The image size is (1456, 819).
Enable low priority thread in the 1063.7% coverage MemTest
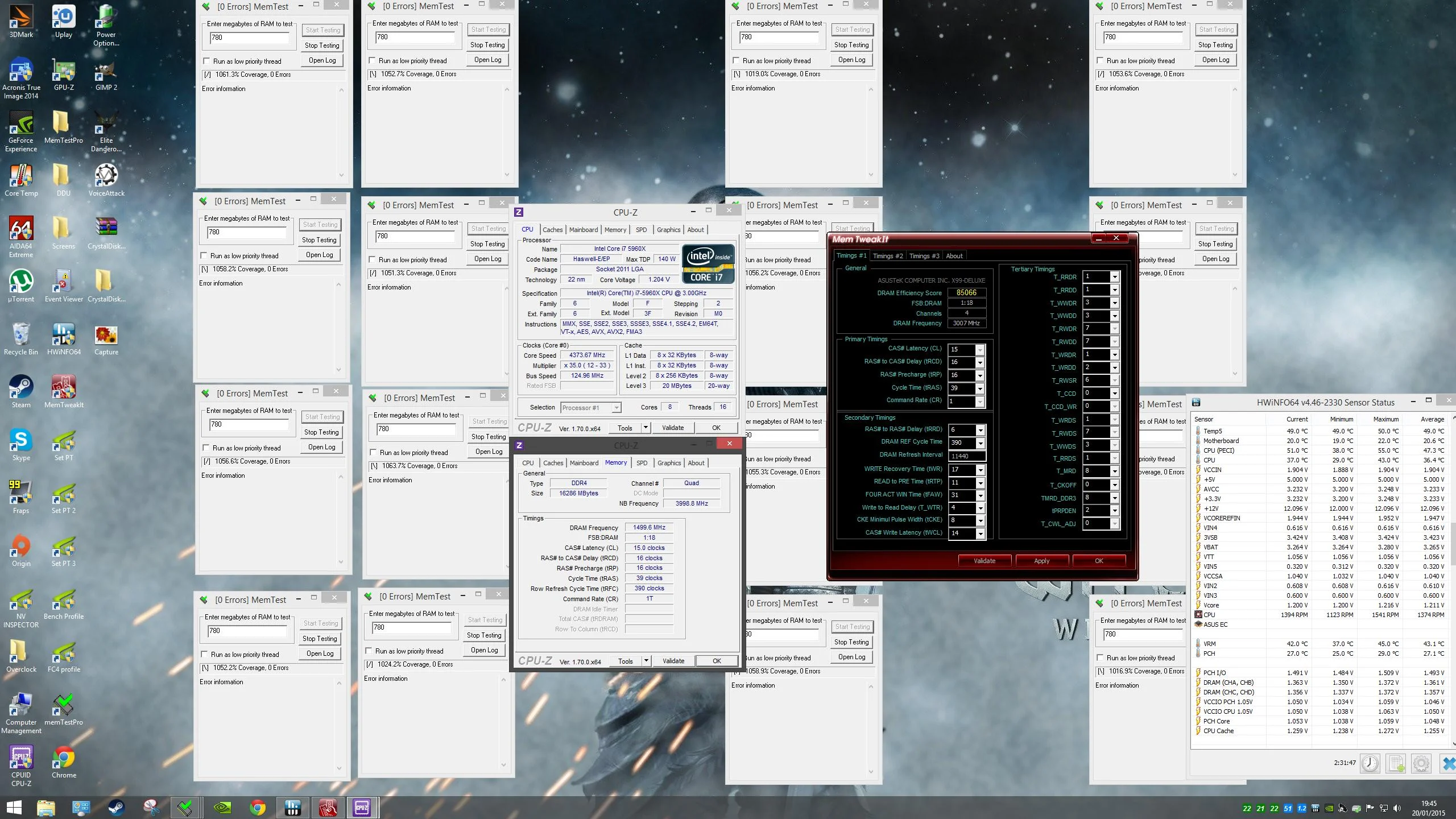point(373,453)
